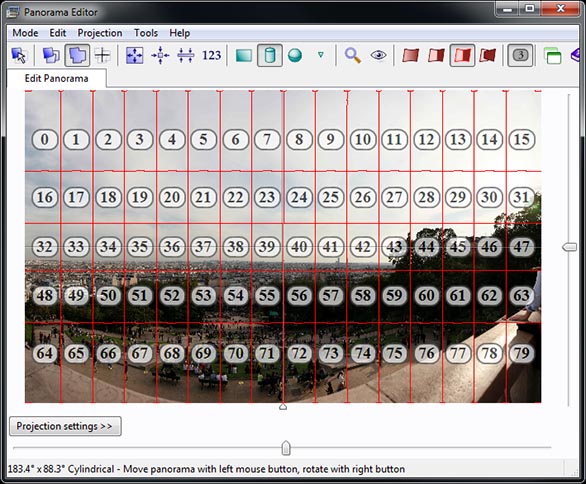The width and height of the screenshot is (586, 484).
Task: Select the crosshair center point tool
Action: point(102,55)
